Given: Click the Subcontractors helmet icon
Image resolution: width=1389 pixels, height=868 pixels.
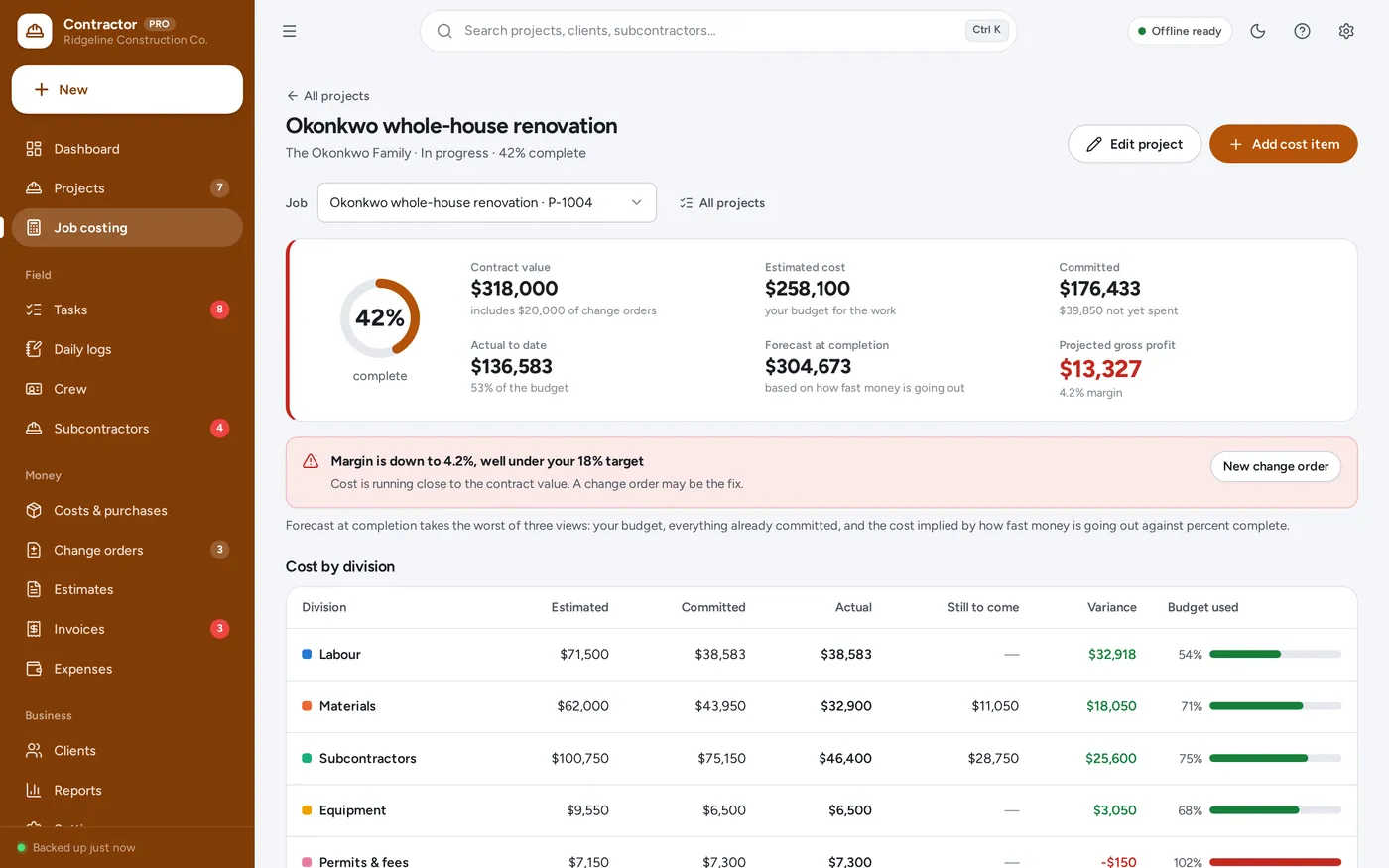Looking at the screenshot, I should [x=34, y=429].
